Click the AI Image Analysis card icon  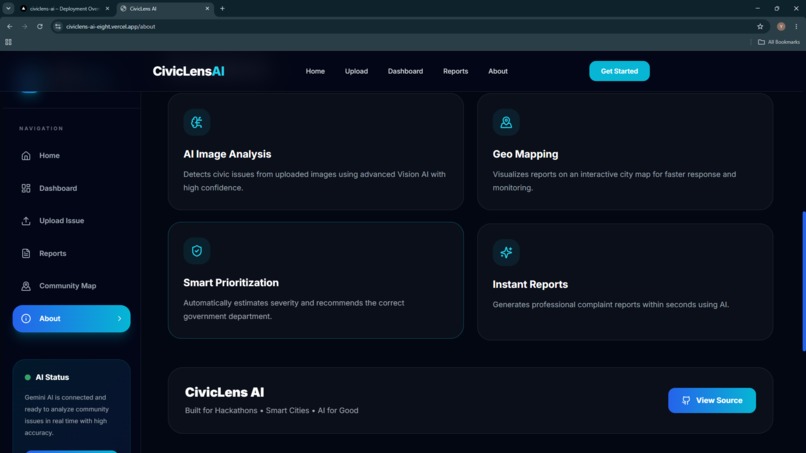click(197, 122)
